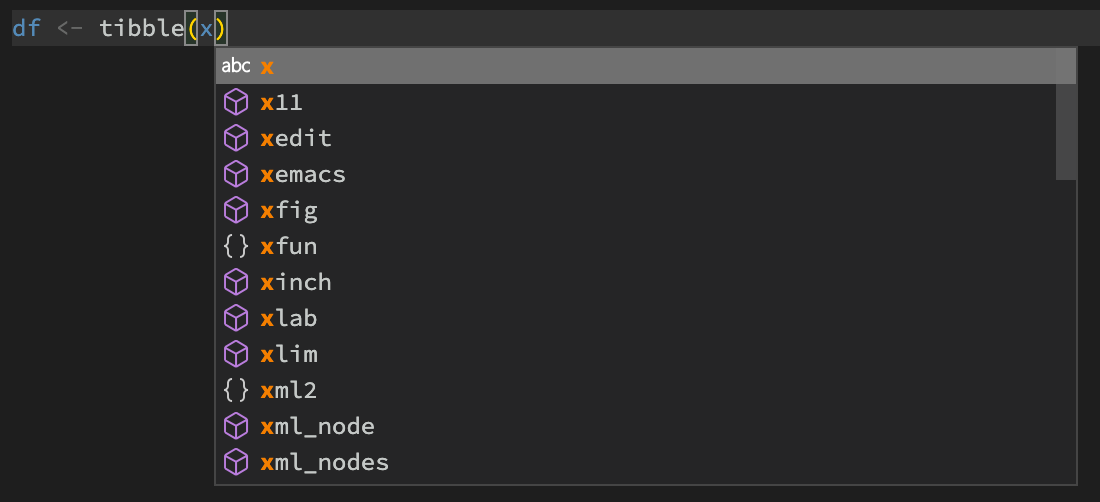Click the df variable in the code line
The width and height of the screenshot is (1100, 502).
pyautogui.click(x=26, y=28)
